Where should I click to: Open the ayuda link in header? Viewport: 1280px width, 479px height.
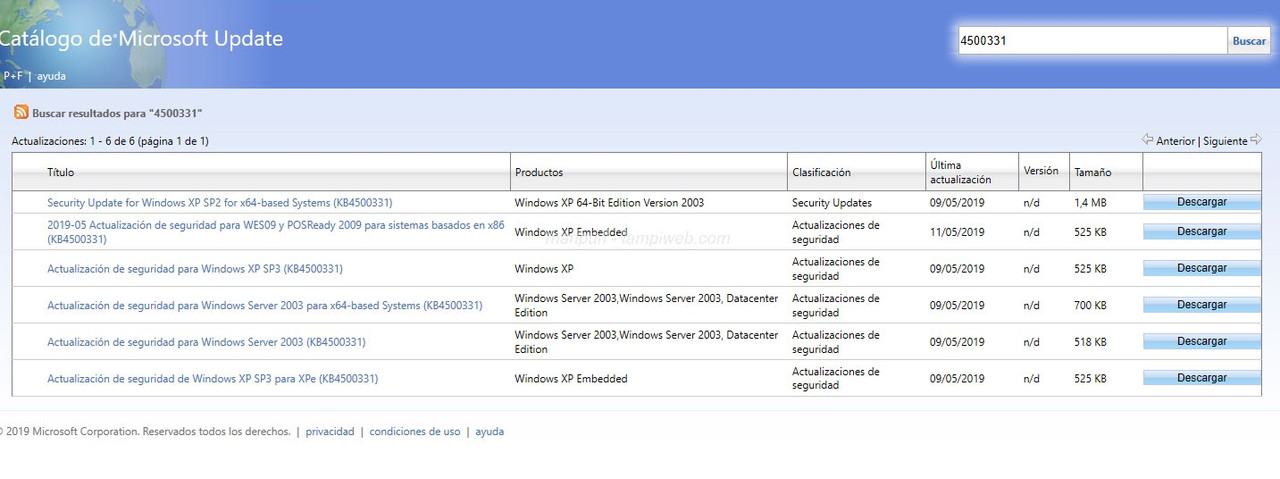click(x=51, y=76)
